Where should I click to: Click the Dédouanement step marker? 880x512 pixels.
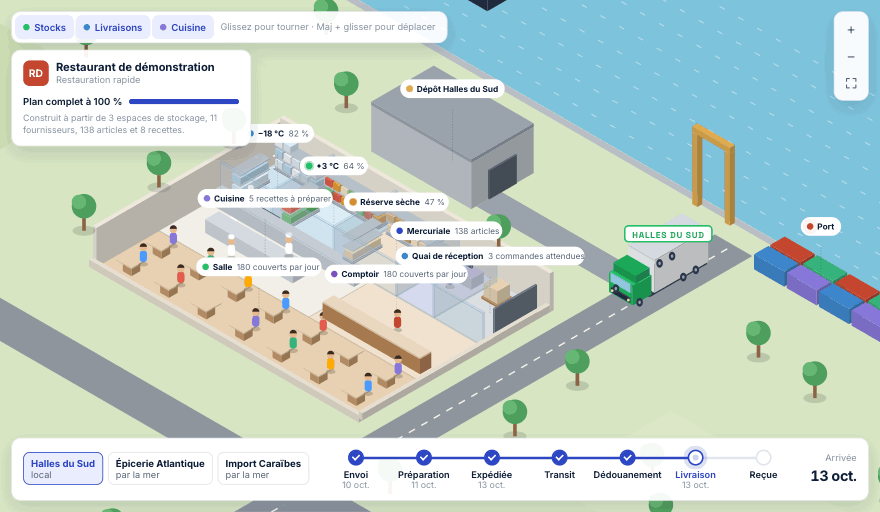click(x=627, y=458)
